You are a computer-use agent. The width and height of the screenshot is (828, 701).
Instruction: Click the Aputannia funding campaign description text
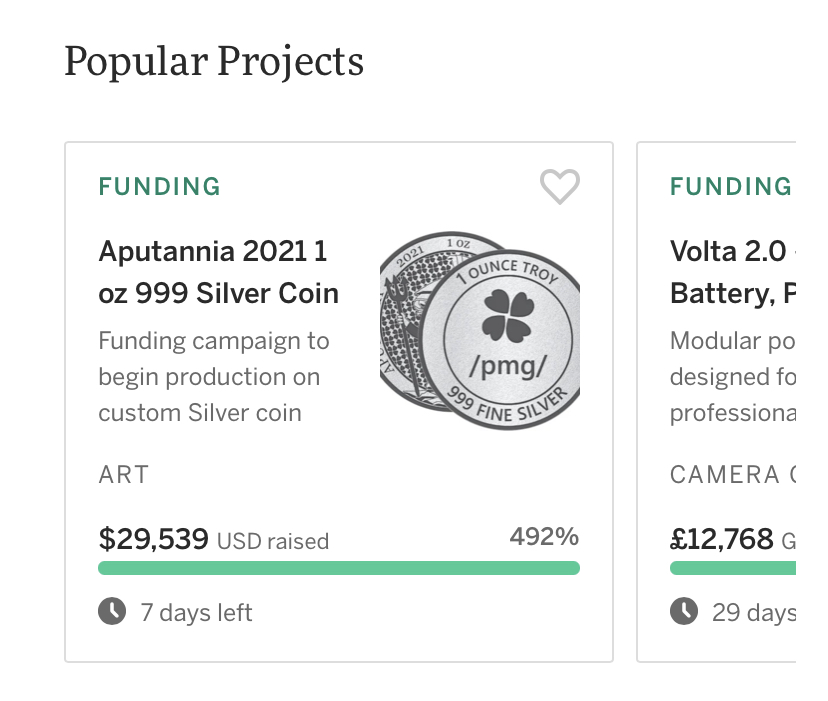tap(213, 377)
